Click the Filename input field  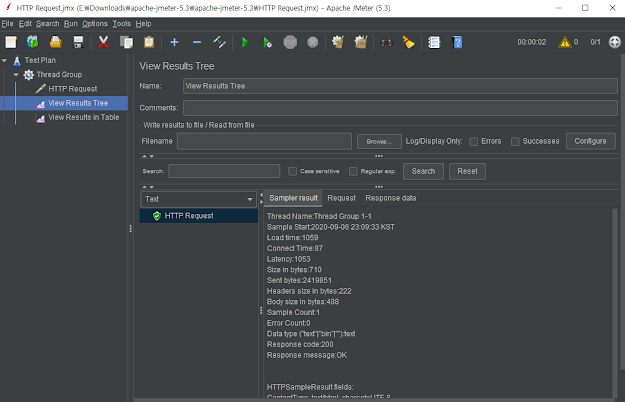click(264, 141)
